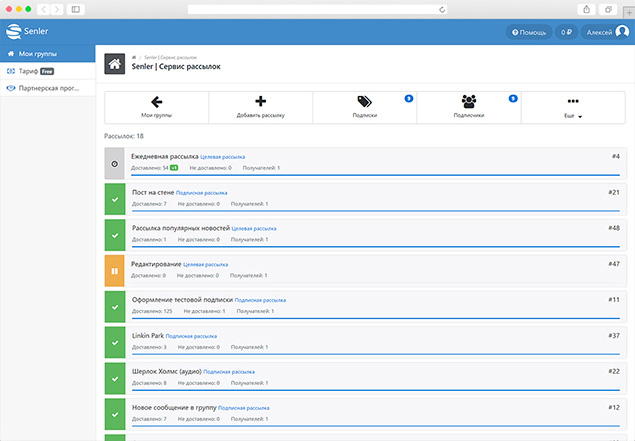The image size is (635, 441).
Task: Click the Senler logo in header
Action: 27,31
